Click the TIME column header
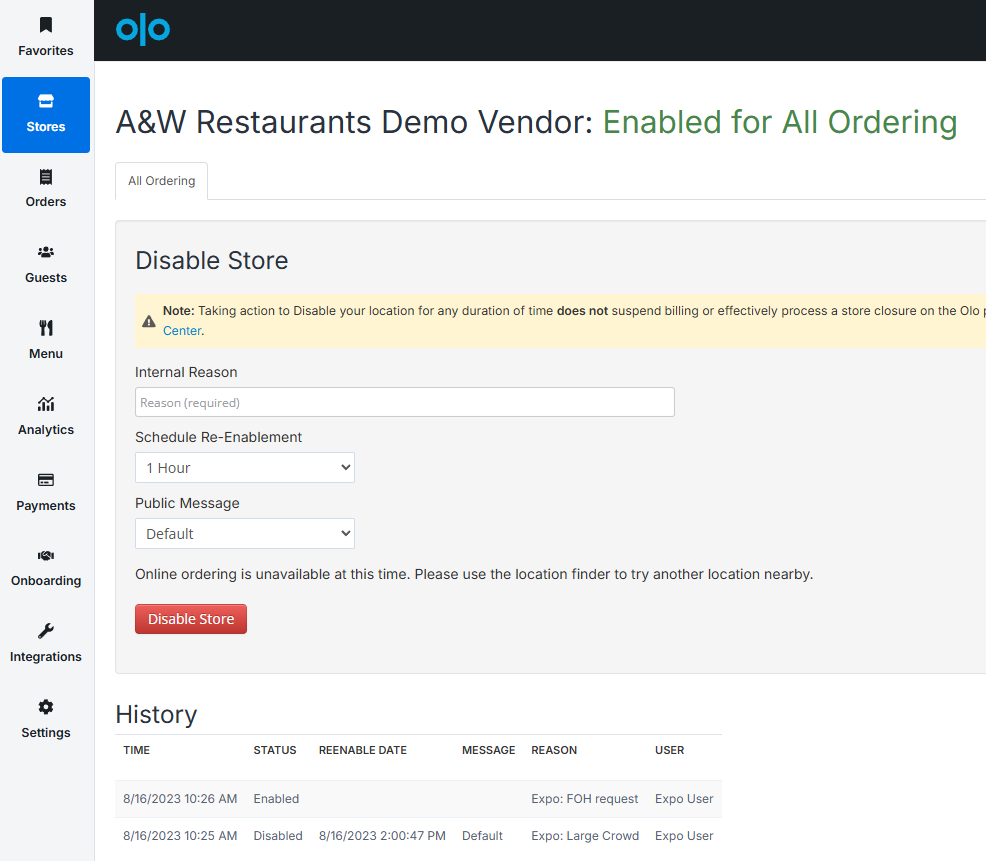986x861 pixels. (x=136, y=750)
